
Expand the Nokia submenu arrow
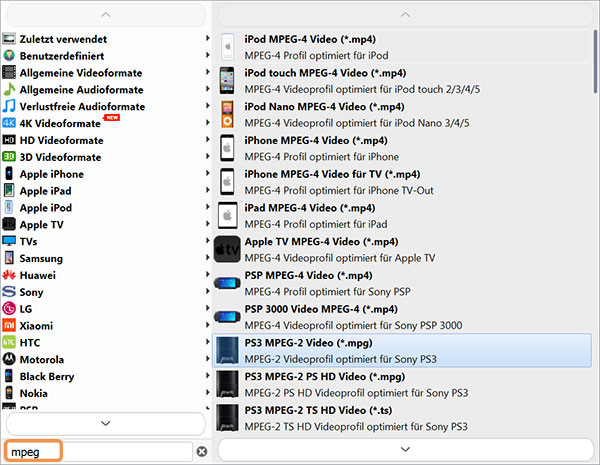[x=207, y=392]
